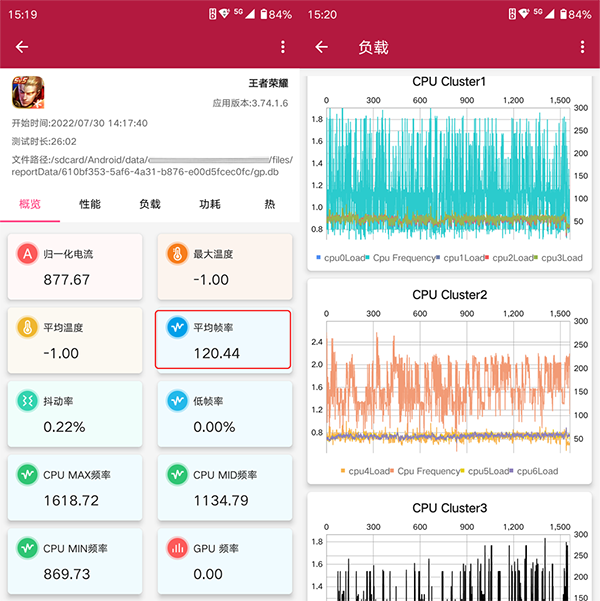Select the 平均帧率 card showing 120.44

[224, 339]
